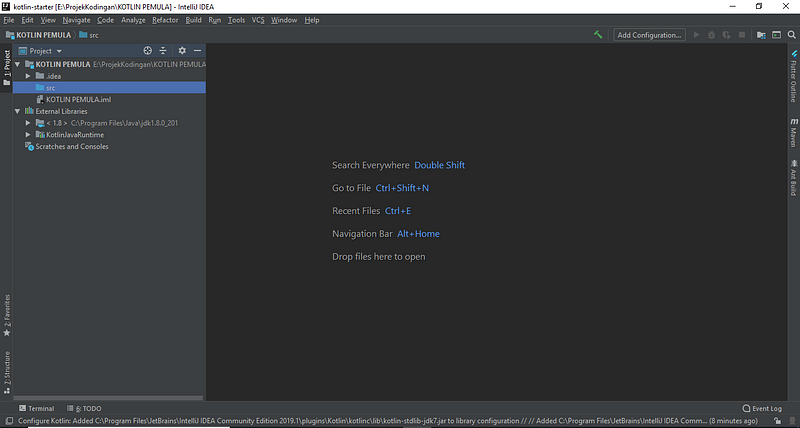Open the Edit menu

[27, 20]
